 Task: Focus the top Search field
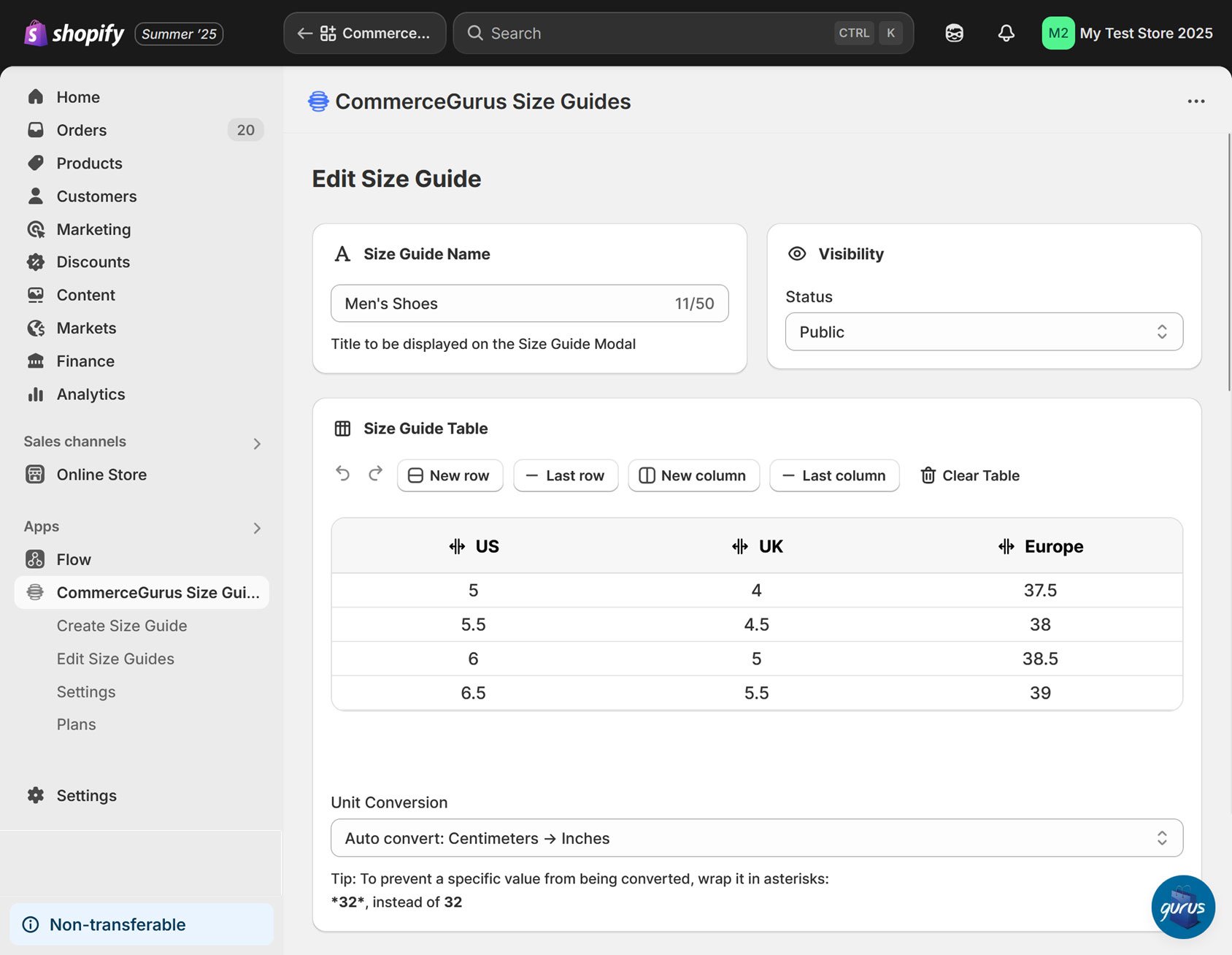point(682,33)
